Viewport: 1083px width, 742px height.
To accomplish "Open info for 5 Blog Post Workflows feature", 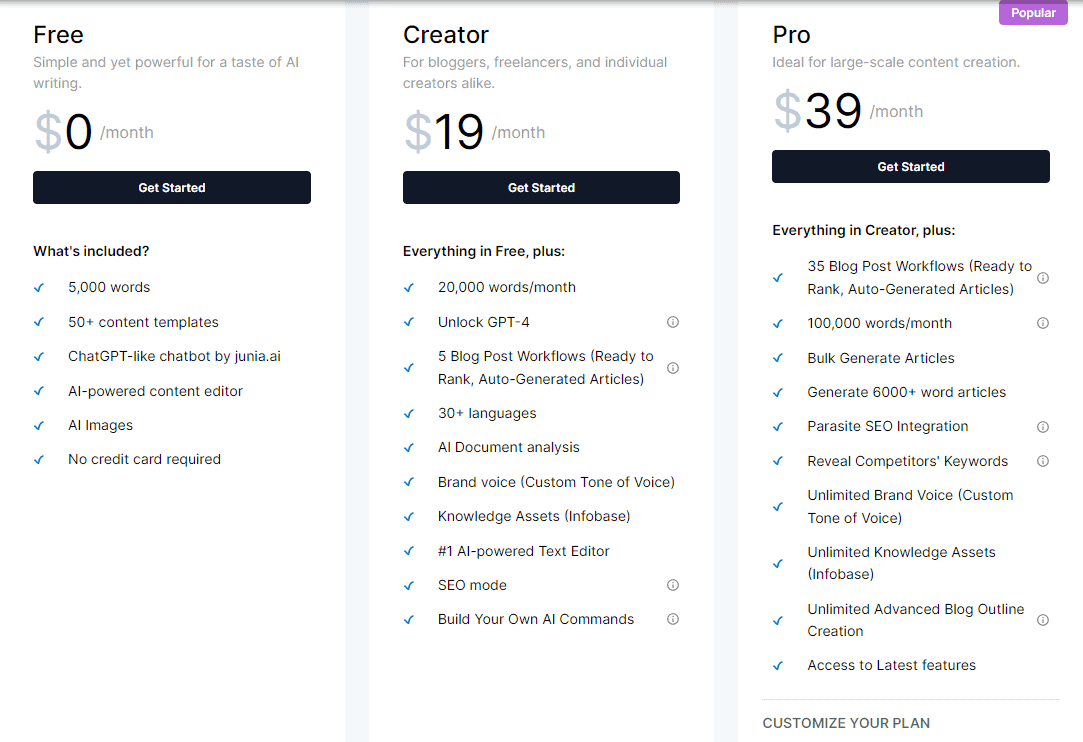I will [x=673, y=368].
